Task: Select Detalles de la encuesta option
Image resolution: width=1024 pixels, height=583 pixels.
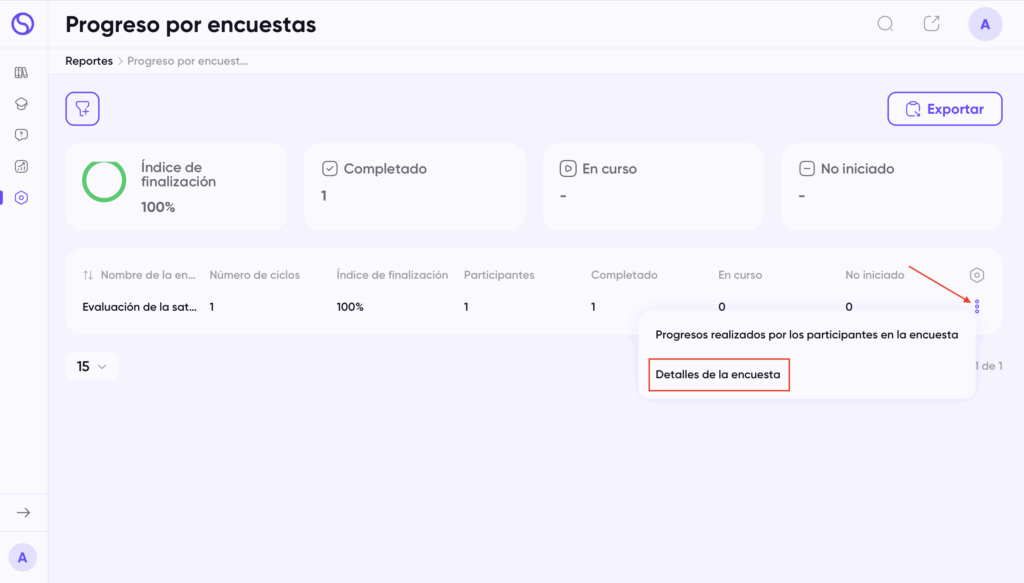Action: pos(718,375)
